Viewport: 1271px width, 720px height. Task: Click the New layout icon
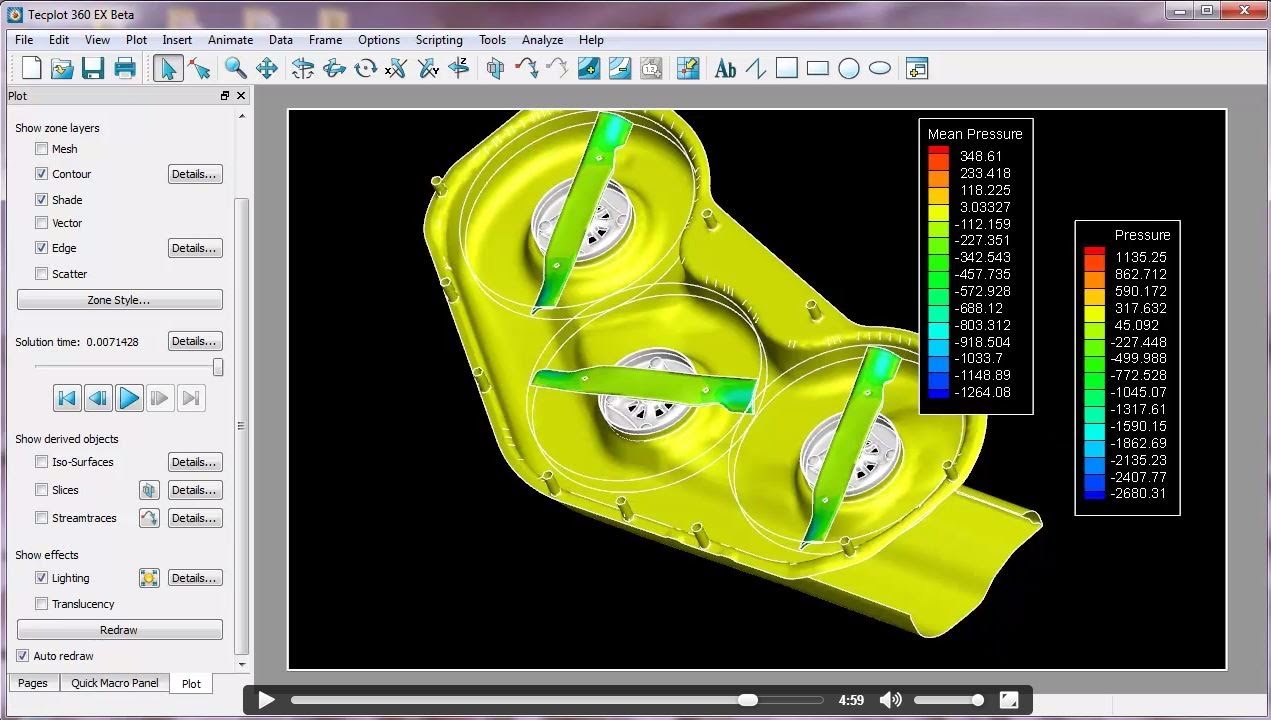tap(32, 68)
